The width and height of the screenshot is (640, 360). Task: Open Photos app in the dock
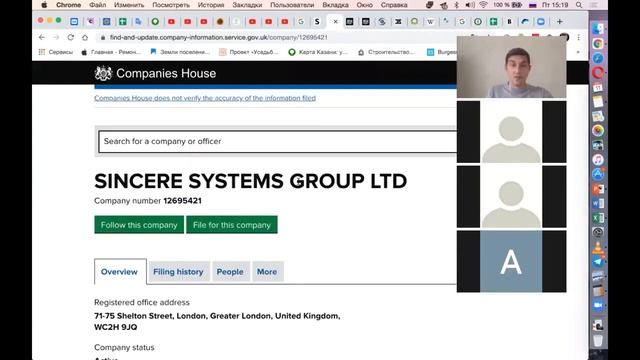598,131
